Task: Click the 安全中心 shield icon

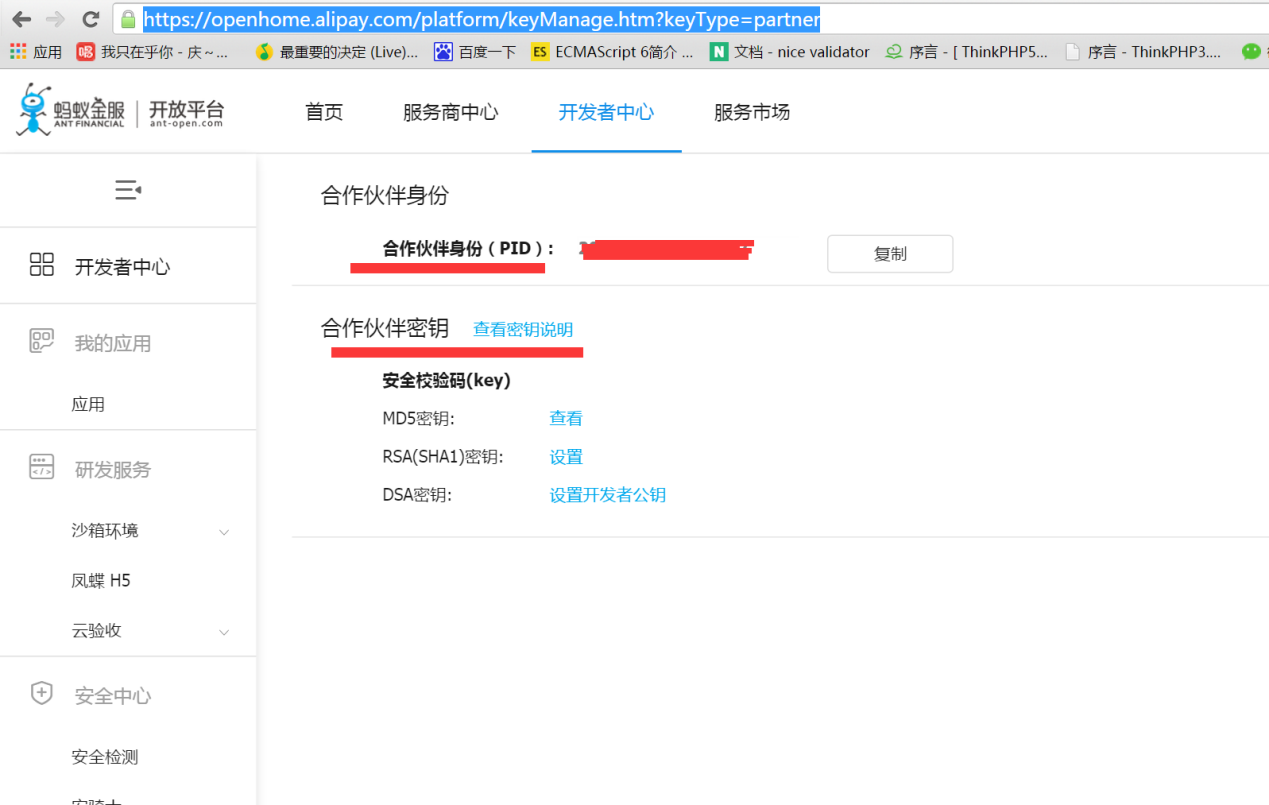Action: point(42,694)
